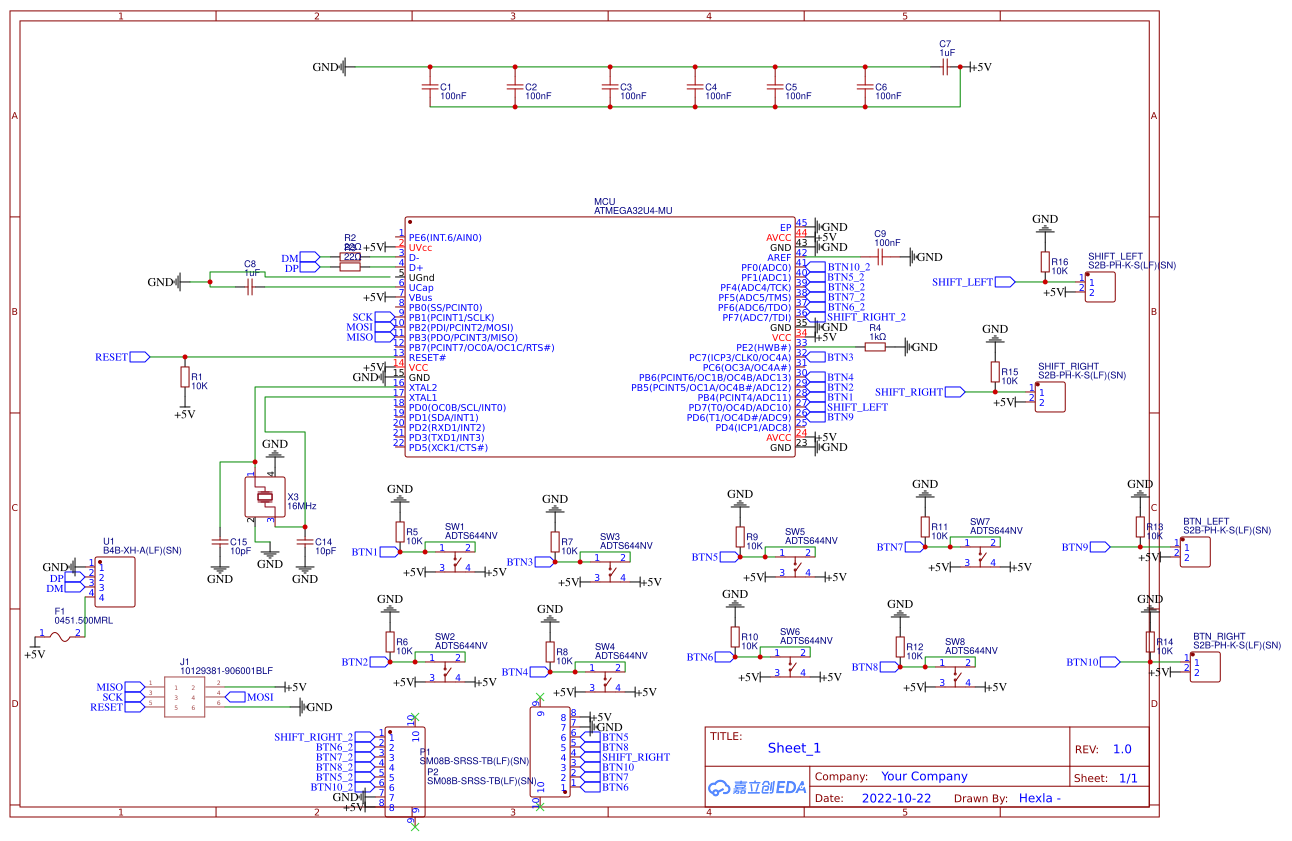1292x841 pixels.
Task: Select the ATMEGA32U4-MU microcontroller symbol
Action: 600,335
